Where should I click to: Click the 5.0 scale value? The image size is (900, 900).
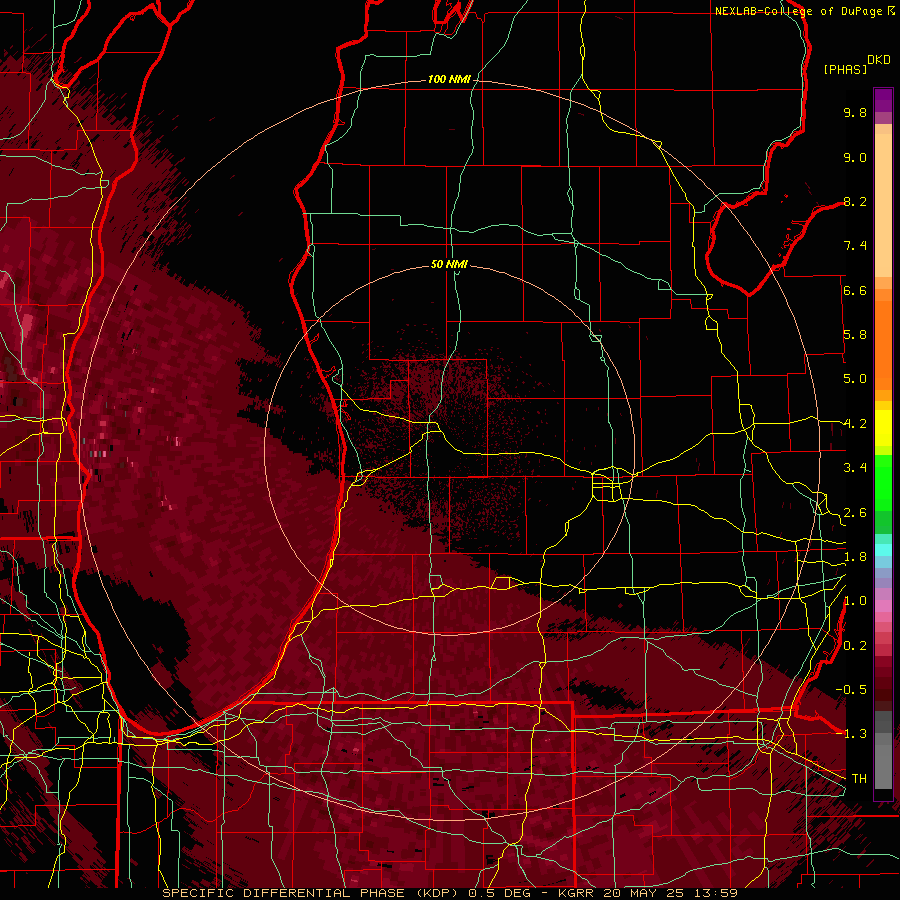click(x=855, y=379)
